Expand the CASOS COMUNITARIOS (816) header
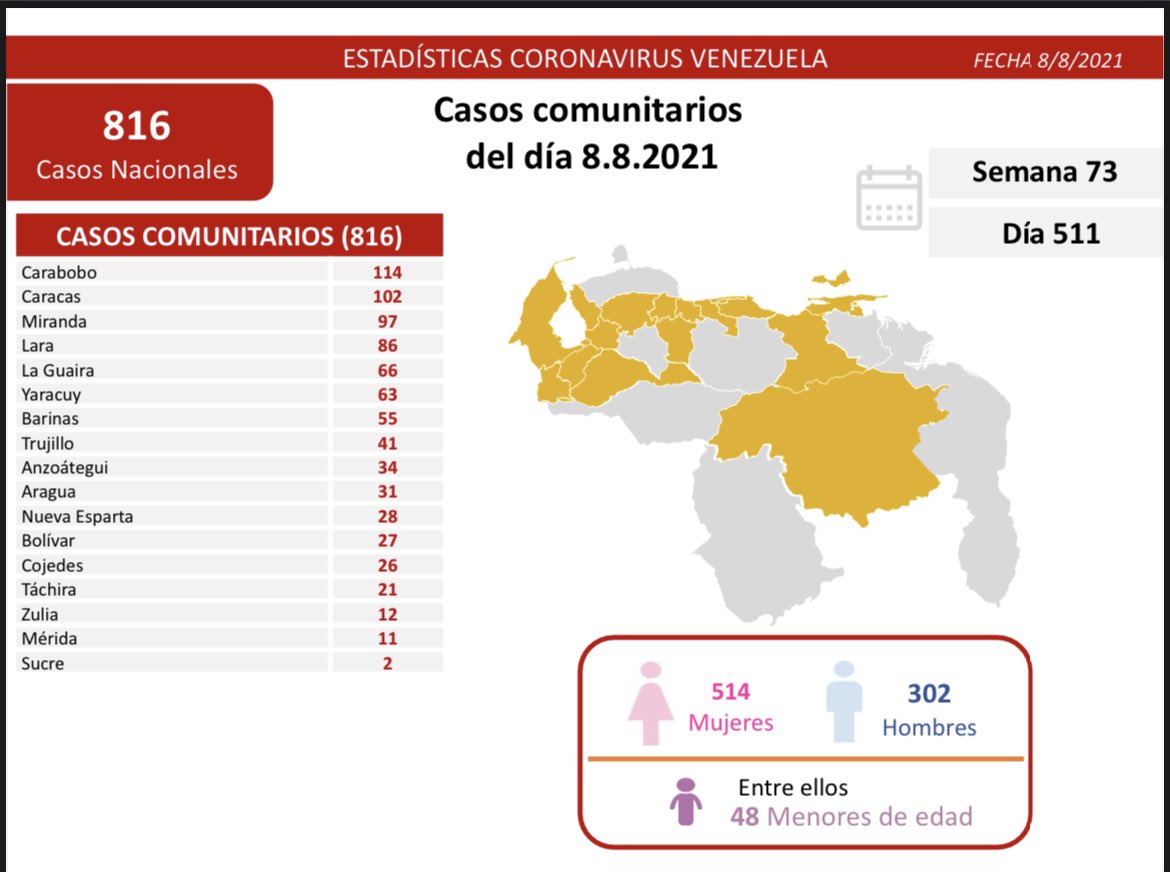Viewport: 1170px width, 872px height. click(227, 234)
